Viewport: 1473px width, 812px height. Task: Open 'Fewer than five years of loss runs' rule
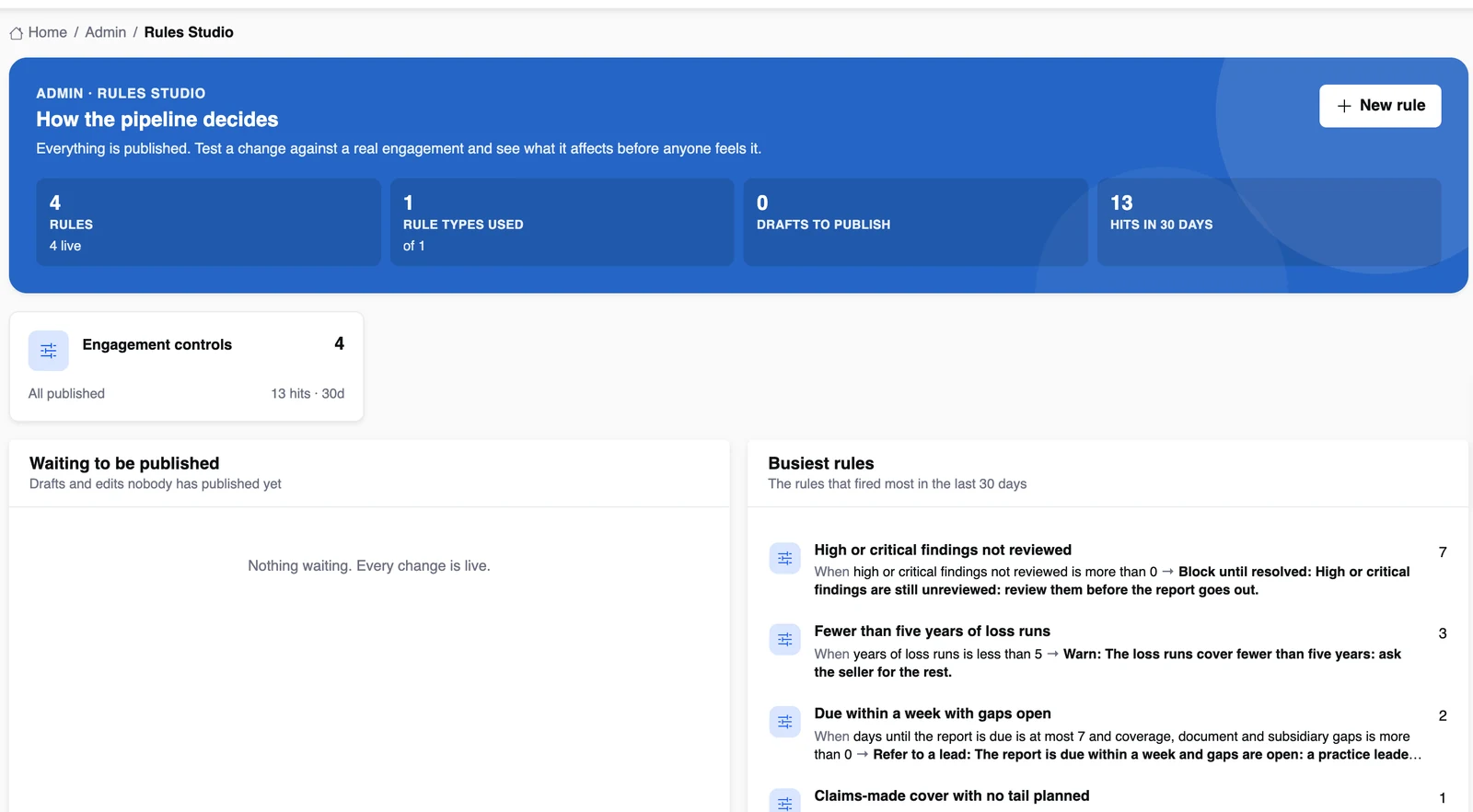(x=932, y=631)
